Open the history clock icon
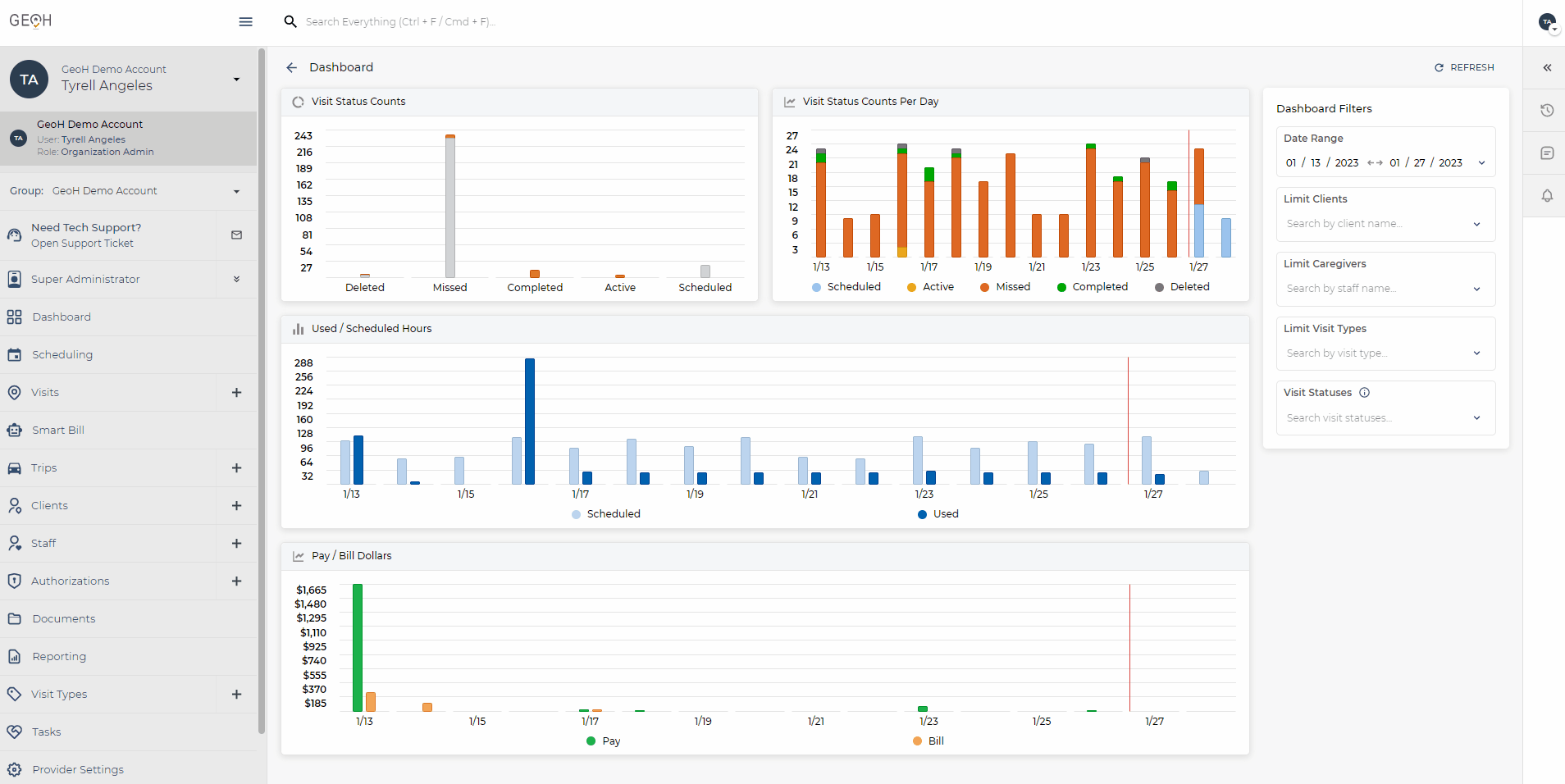1565x784 pixels. pos(1546,111)
